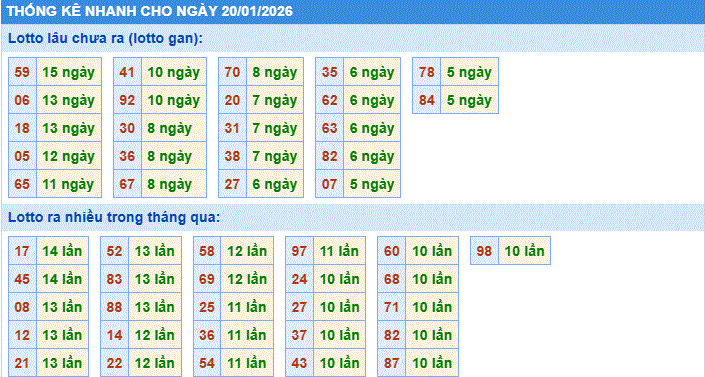705x377 pixels.
Task: Select lotto number 70 cell
Action: [232, 72]
